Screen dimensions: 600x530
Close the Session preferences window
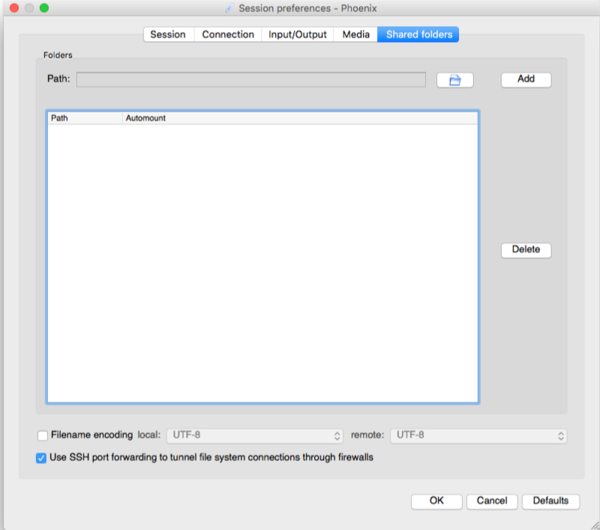14,8
